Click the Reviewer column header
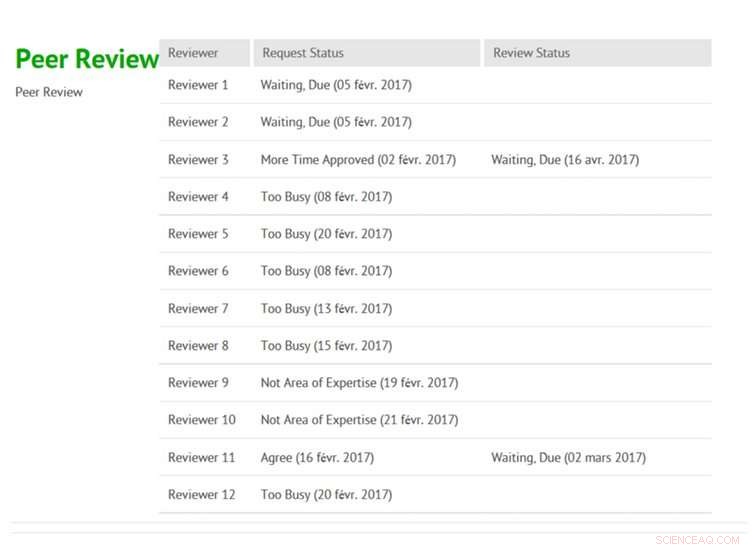The width and height of the screenshot is (754, 549). (x=193, y=53)
